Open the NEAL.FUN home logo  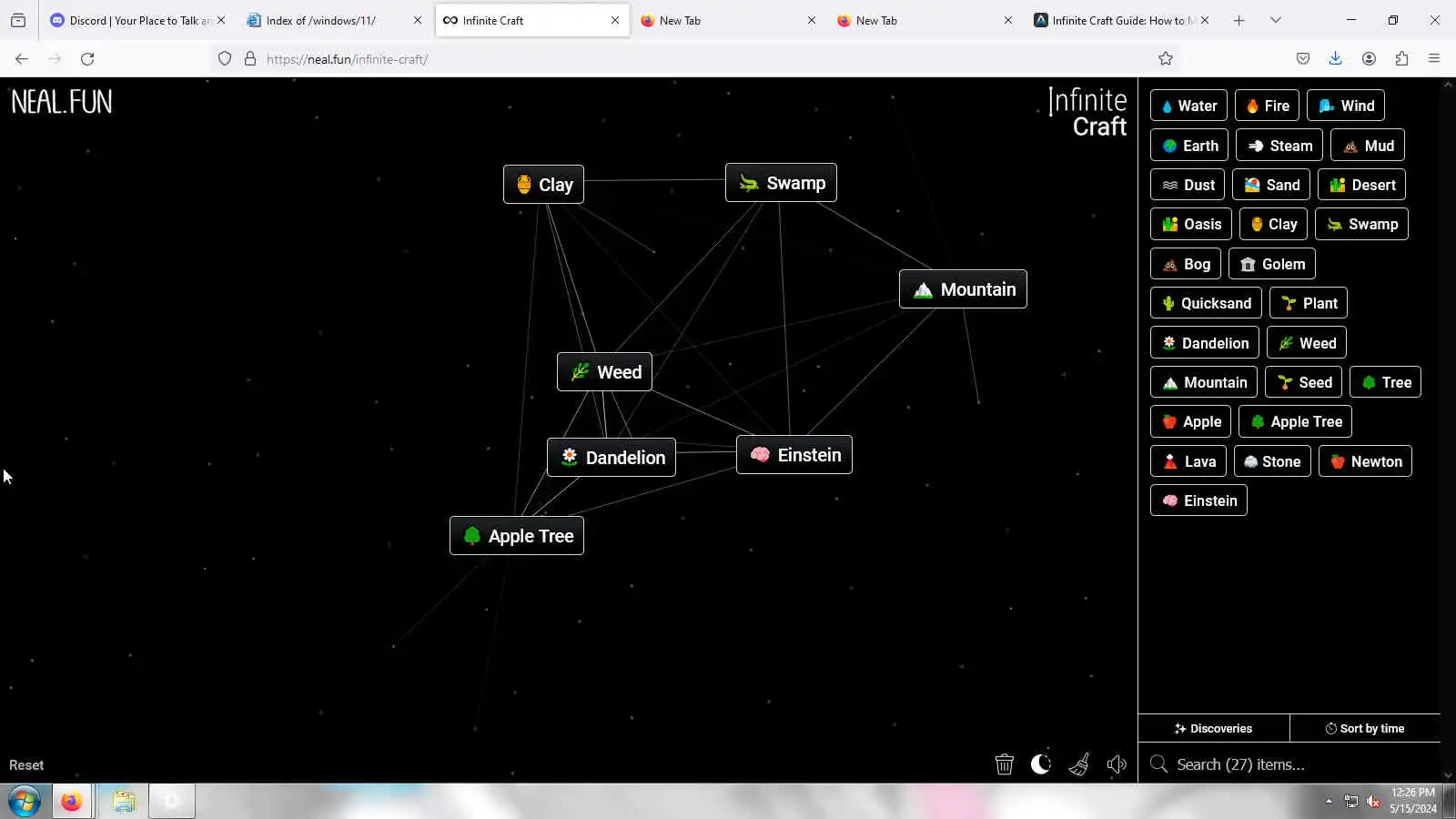coord(62,101)
